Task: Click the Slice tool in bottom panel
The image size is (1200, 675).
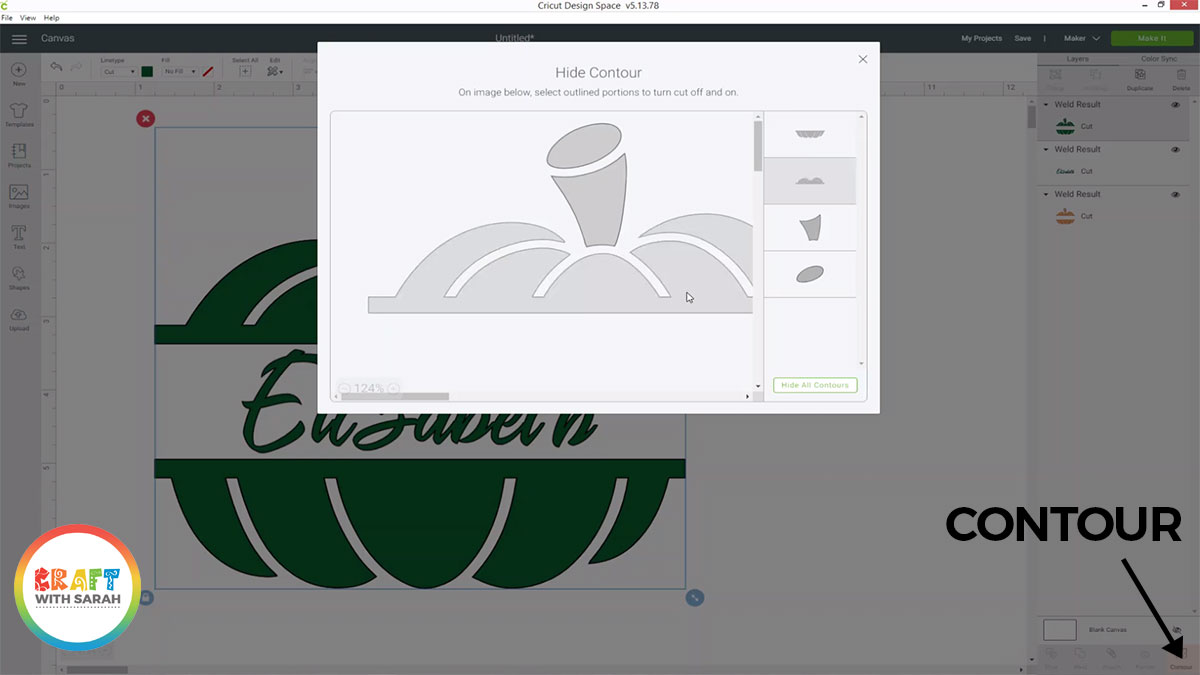Action: (x=1051, y=658)
